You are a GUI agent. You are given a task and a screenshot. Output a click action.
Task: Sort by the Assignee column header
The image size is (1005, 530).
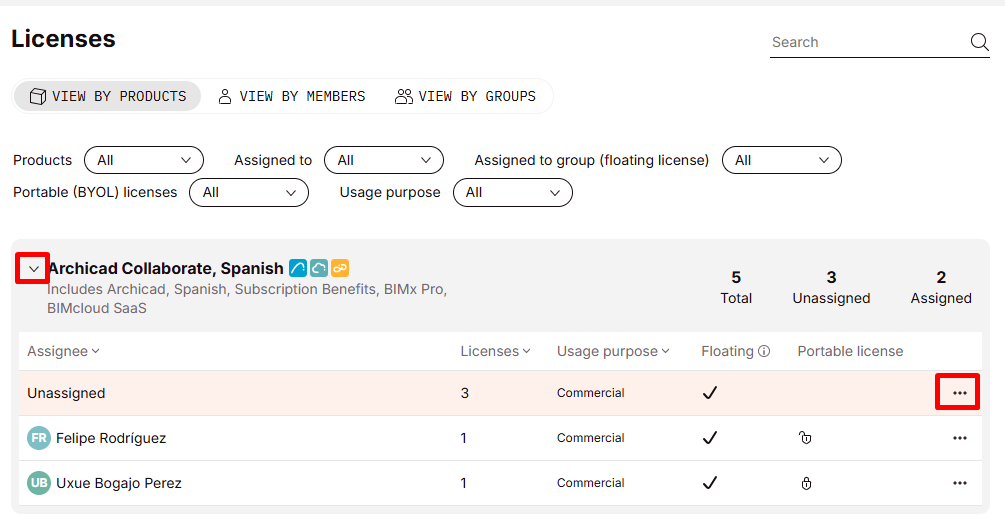point(63,351)
